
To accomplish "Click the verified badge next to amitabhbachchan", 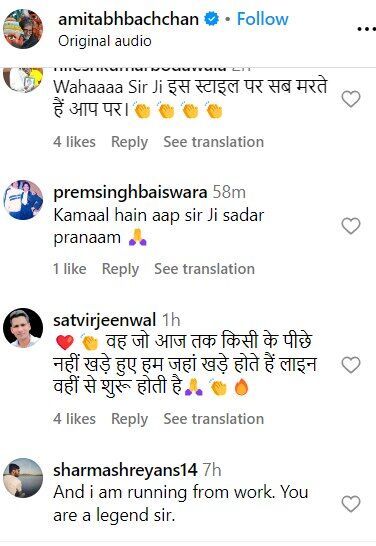I will [x=211, y=19].
